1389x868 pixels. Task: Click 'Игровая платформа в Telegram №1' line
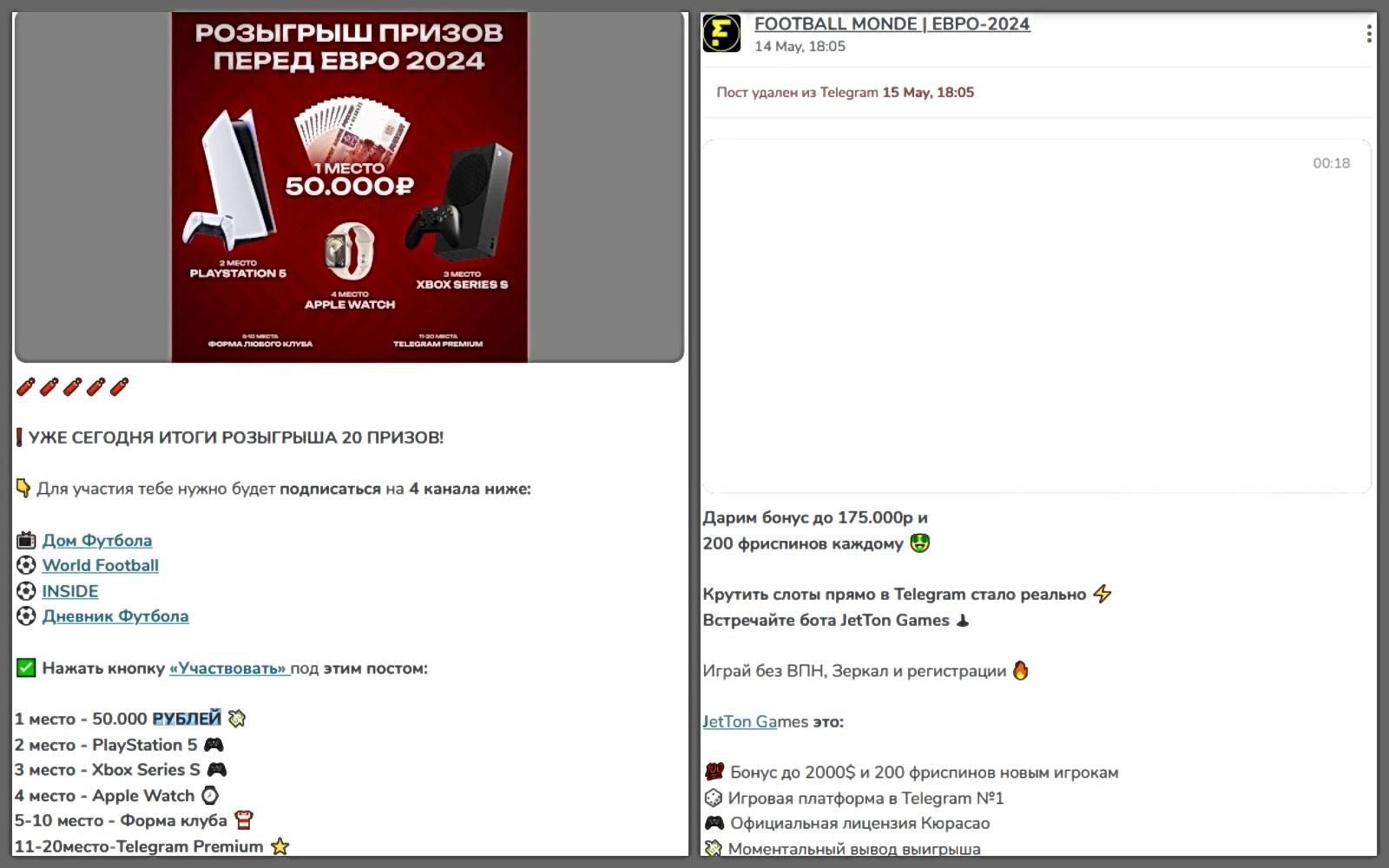853,798
